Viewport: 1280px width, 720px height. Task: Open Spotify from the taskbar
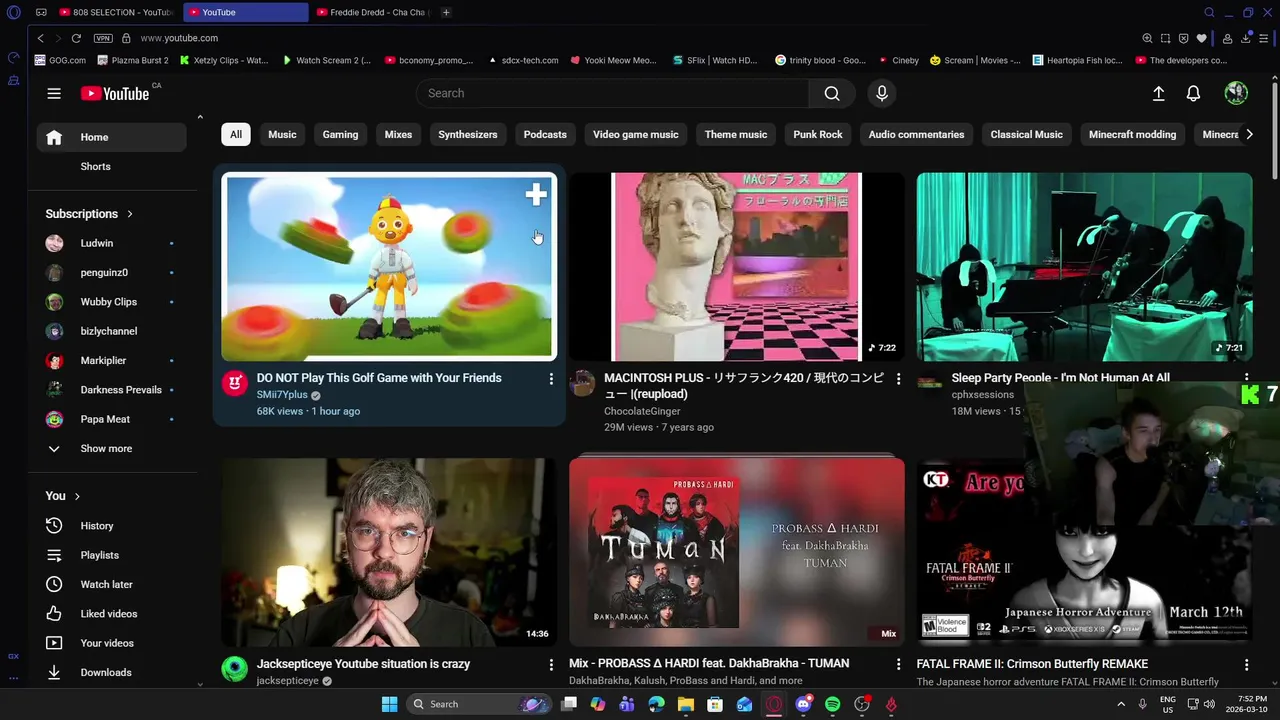click(x=832, y=704)
